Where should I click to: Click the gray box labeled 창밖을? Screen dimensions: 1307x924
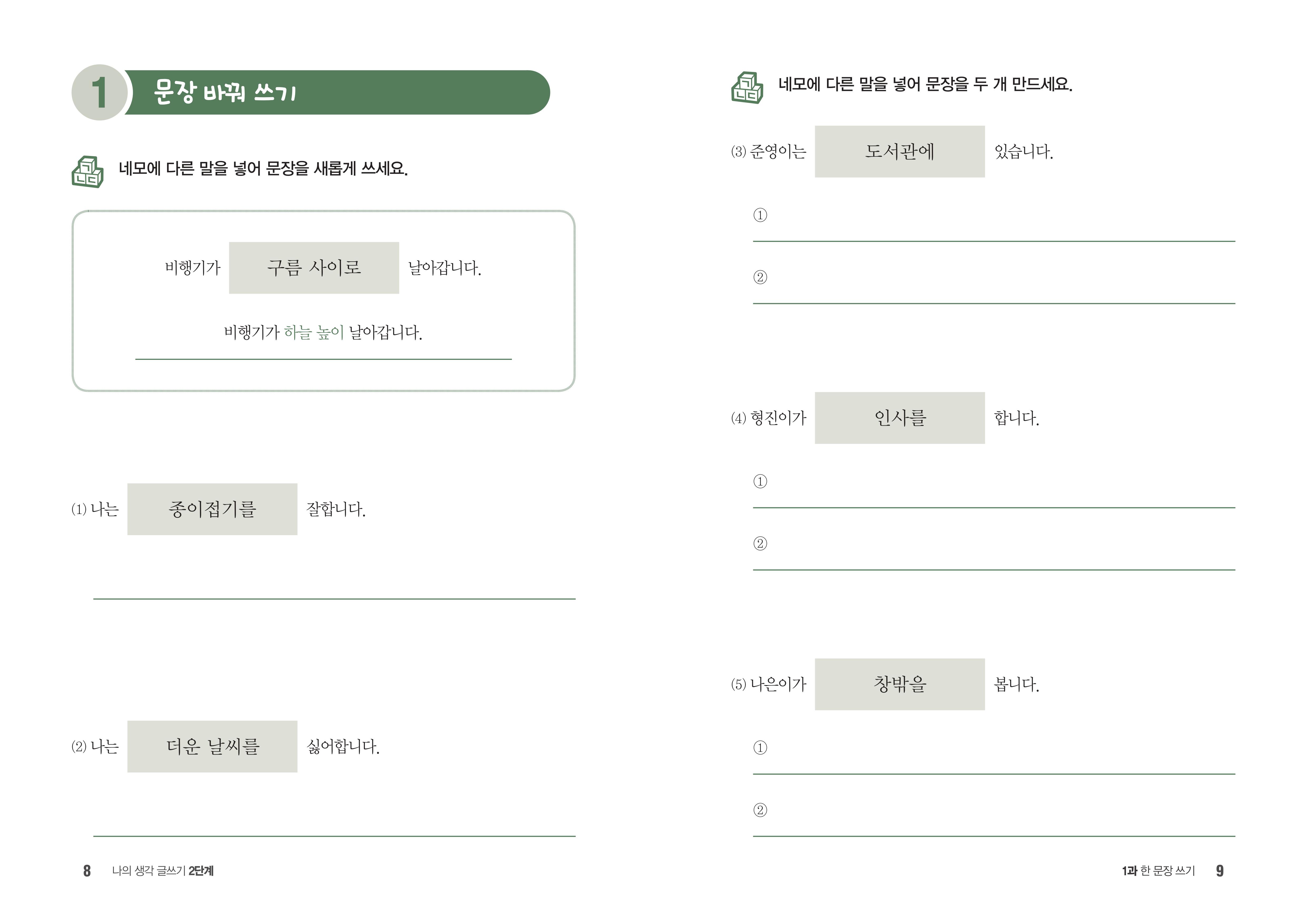(899, 684)
